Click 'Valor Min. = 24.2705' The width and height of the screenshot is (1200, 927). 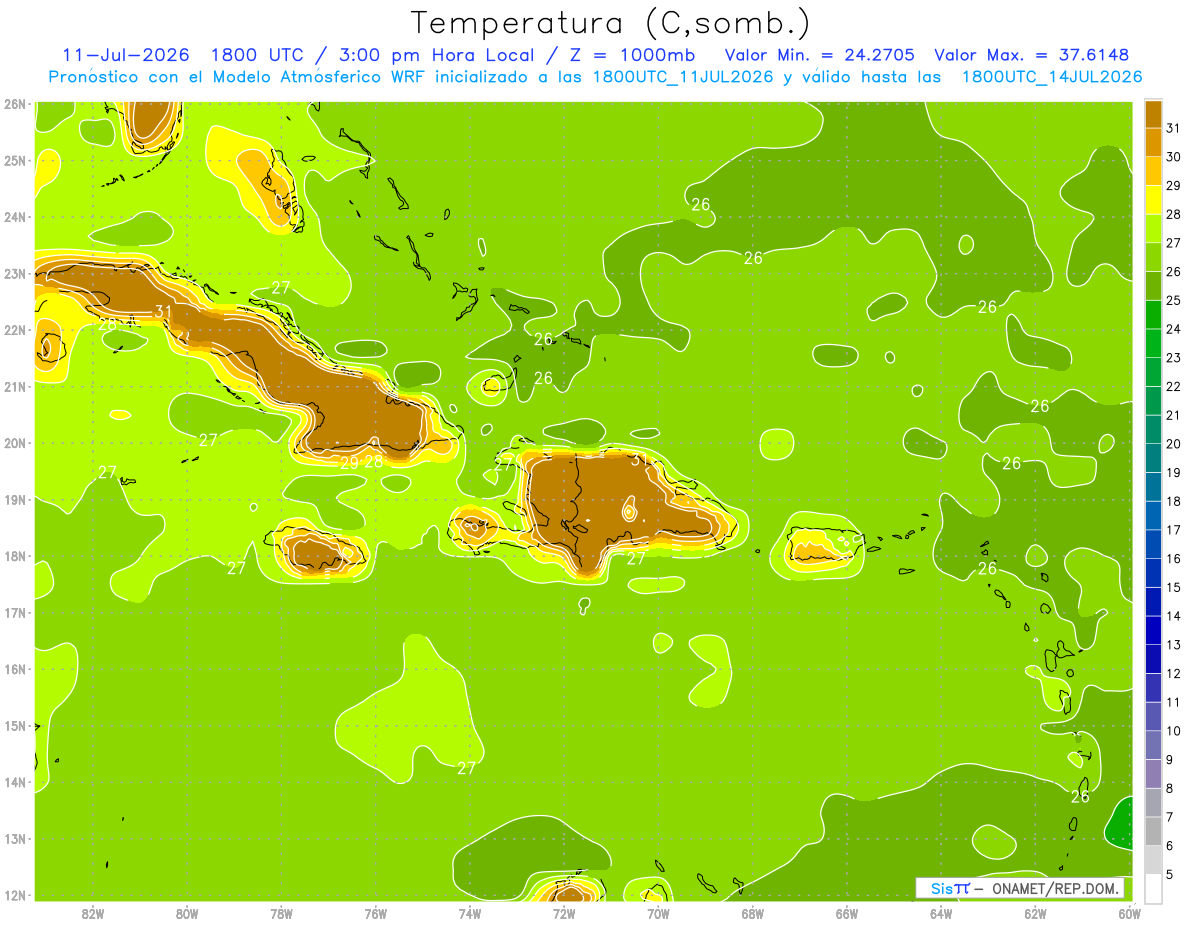coord(820,55)
